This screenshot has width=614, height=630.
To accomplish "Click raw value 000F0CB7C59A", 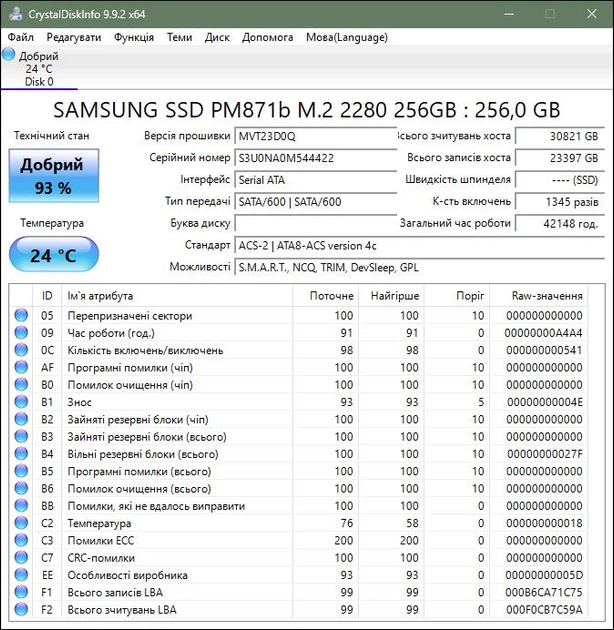I will tap(544, 610).
